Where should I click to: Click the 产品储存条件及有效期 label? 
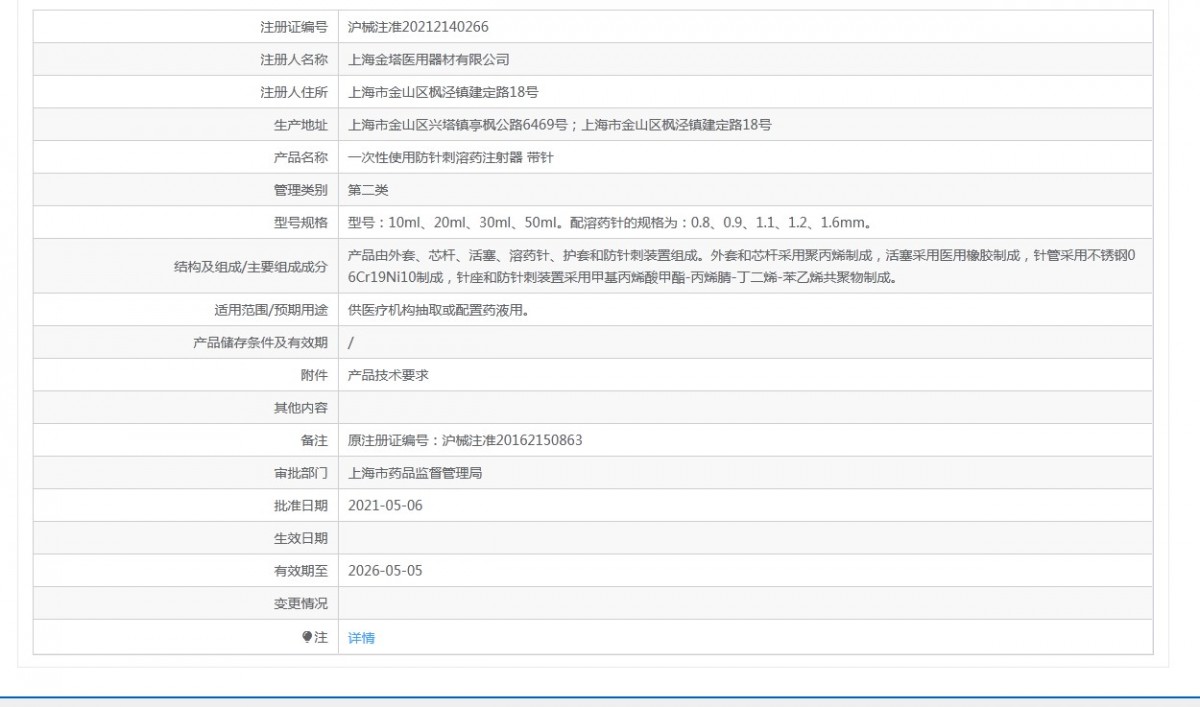coord(260,343)
